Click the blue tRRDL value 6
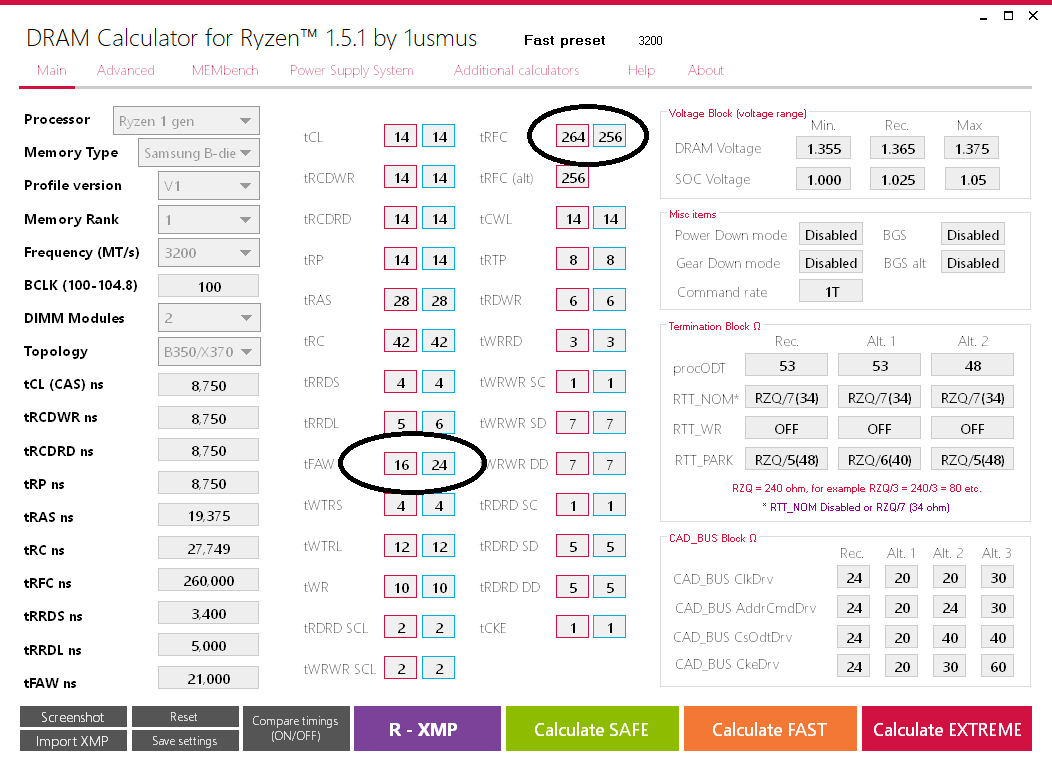 click(x=439, y=423)
